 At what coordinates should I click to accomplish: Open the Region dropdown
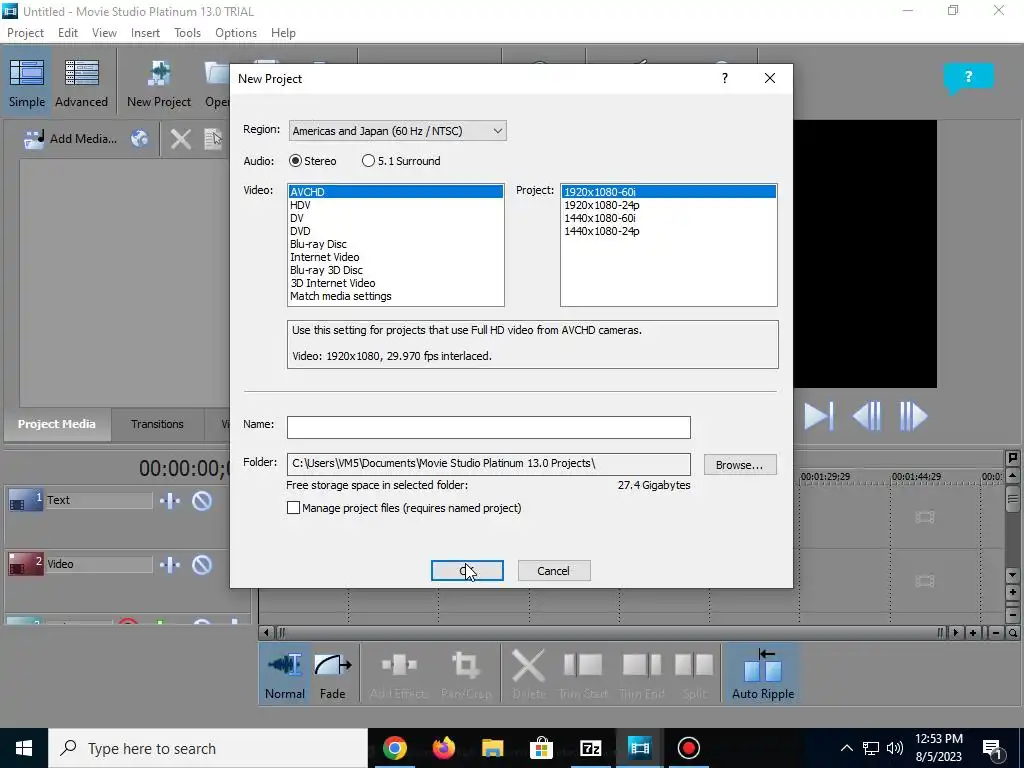pos(397,131)
